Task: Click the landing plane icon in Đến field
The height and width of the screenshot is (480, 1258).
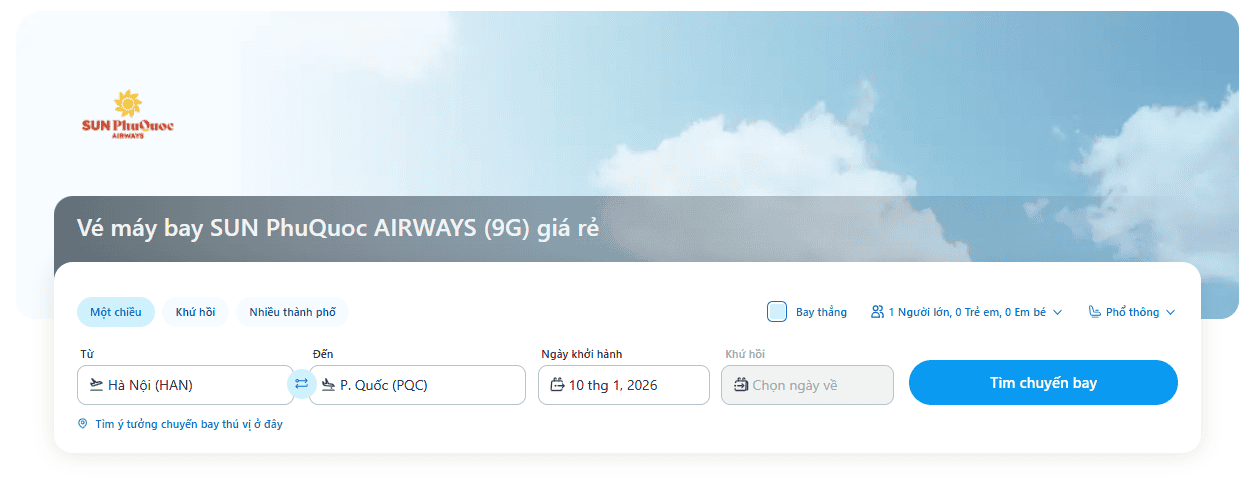Action: [328, 385]
